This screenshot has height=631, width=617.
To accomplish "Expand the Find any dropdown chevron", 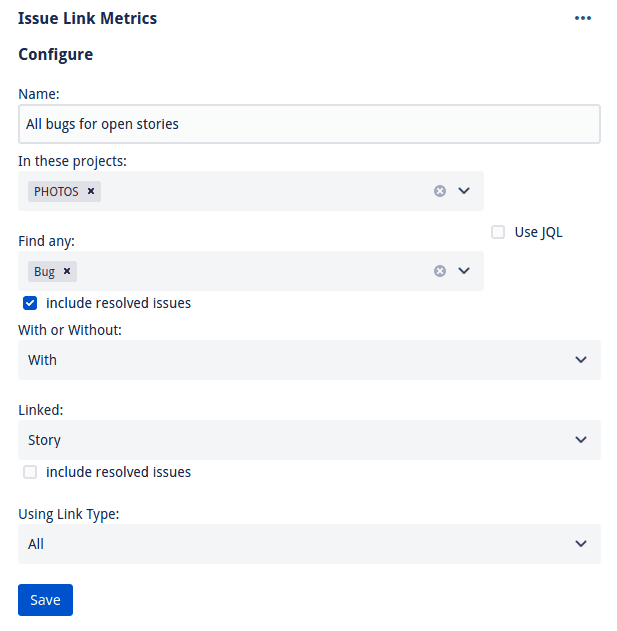I will click(x=464, y=271).
